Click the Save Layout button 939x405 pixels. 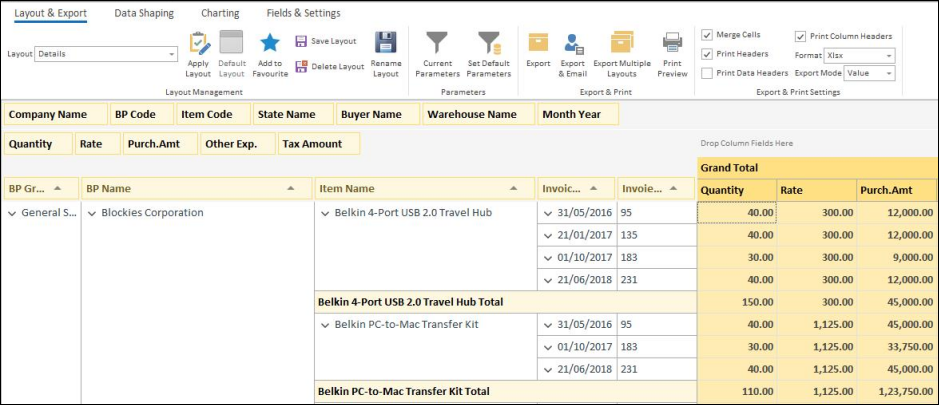click(326, 41)
